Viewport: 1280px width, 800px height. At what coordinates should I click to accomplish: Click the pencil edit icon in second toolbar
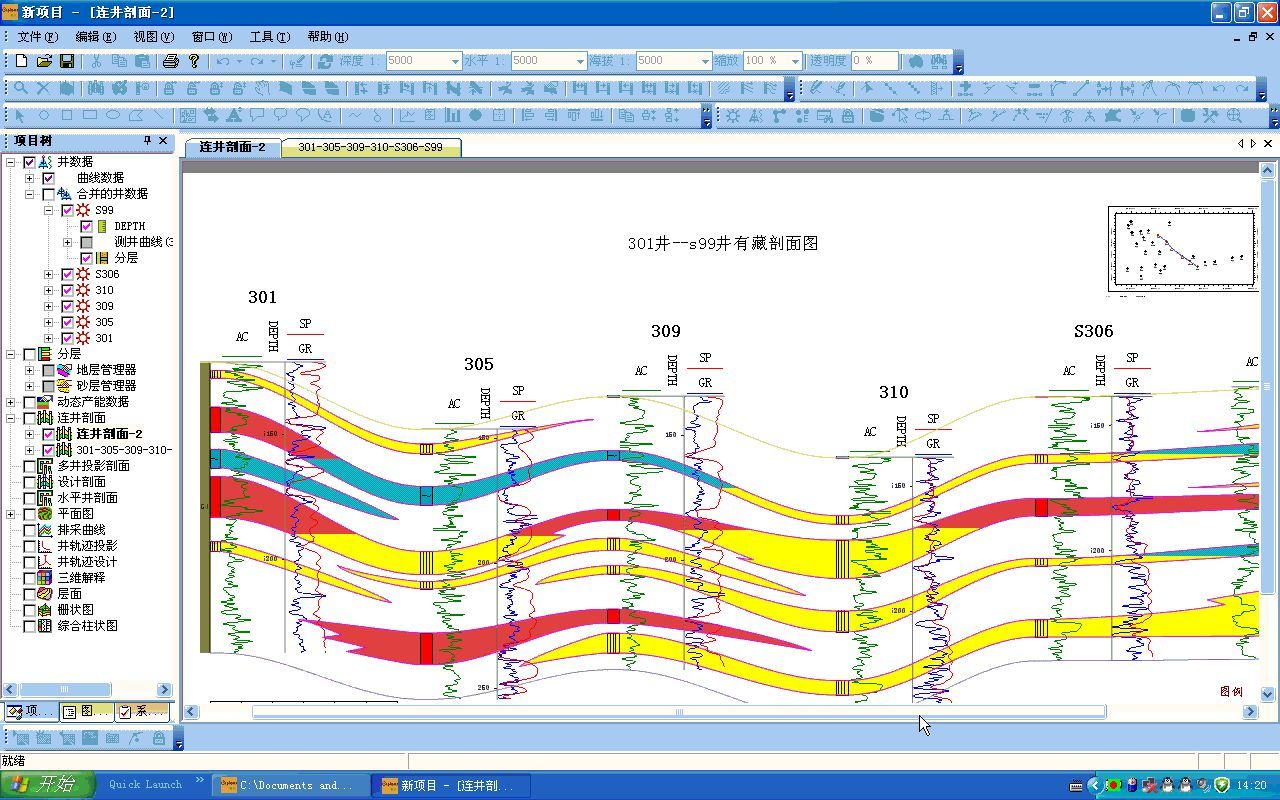click(817, 88)
